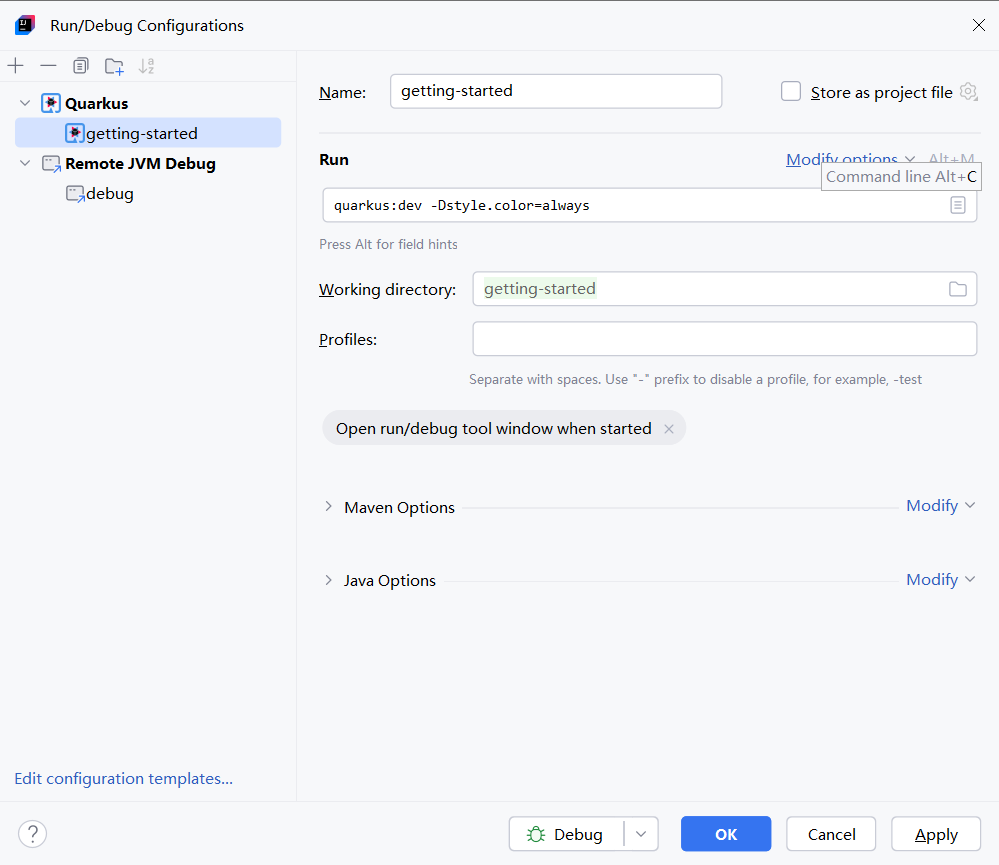Click the Apply button
The width and height of the screenshot is (999, 865).
(935, 834)
